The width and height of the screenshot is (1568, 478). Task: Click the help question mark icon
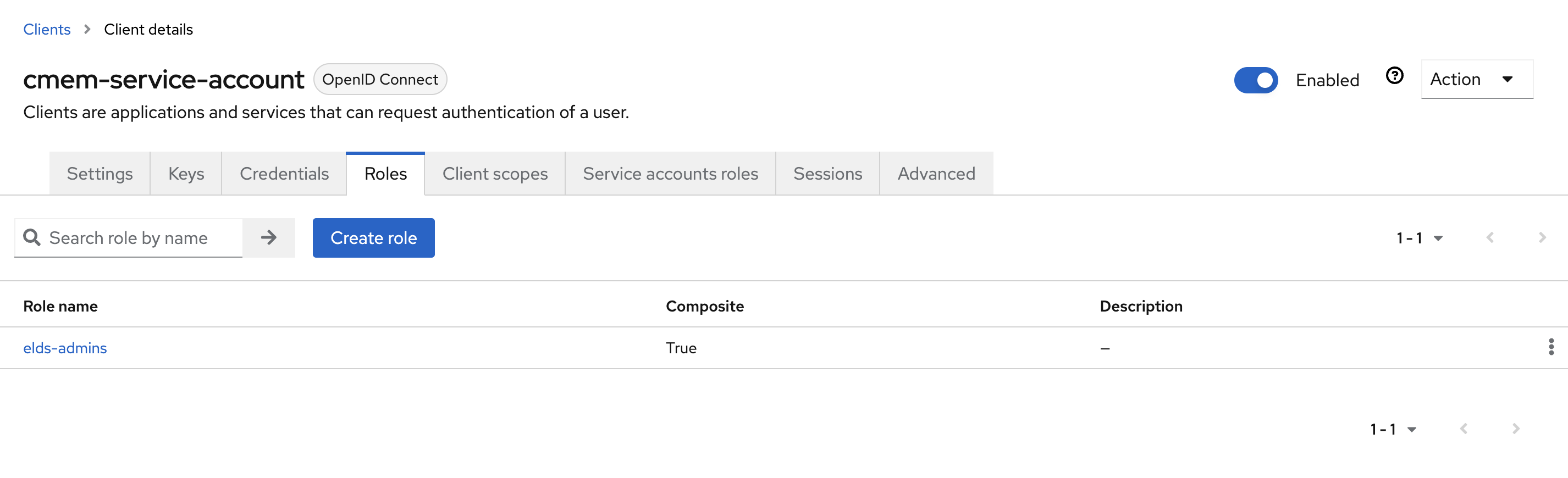1394,75
